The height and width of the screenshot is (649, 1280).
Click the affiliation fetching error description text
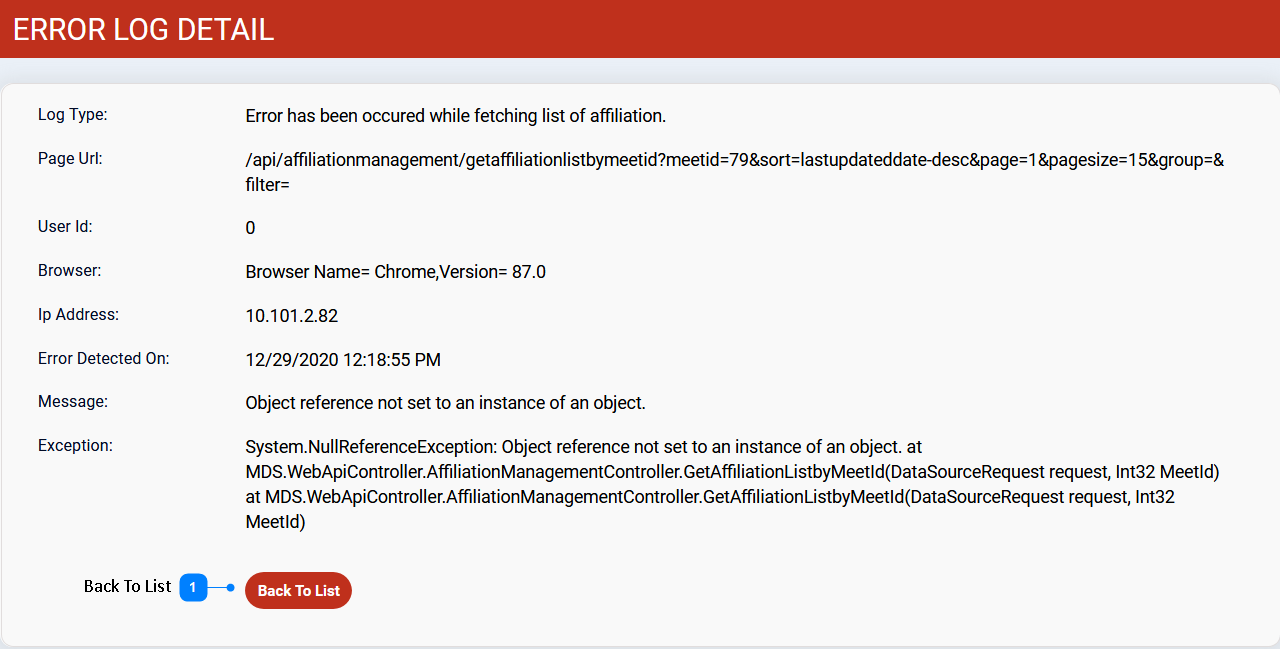tap(456, 116)
